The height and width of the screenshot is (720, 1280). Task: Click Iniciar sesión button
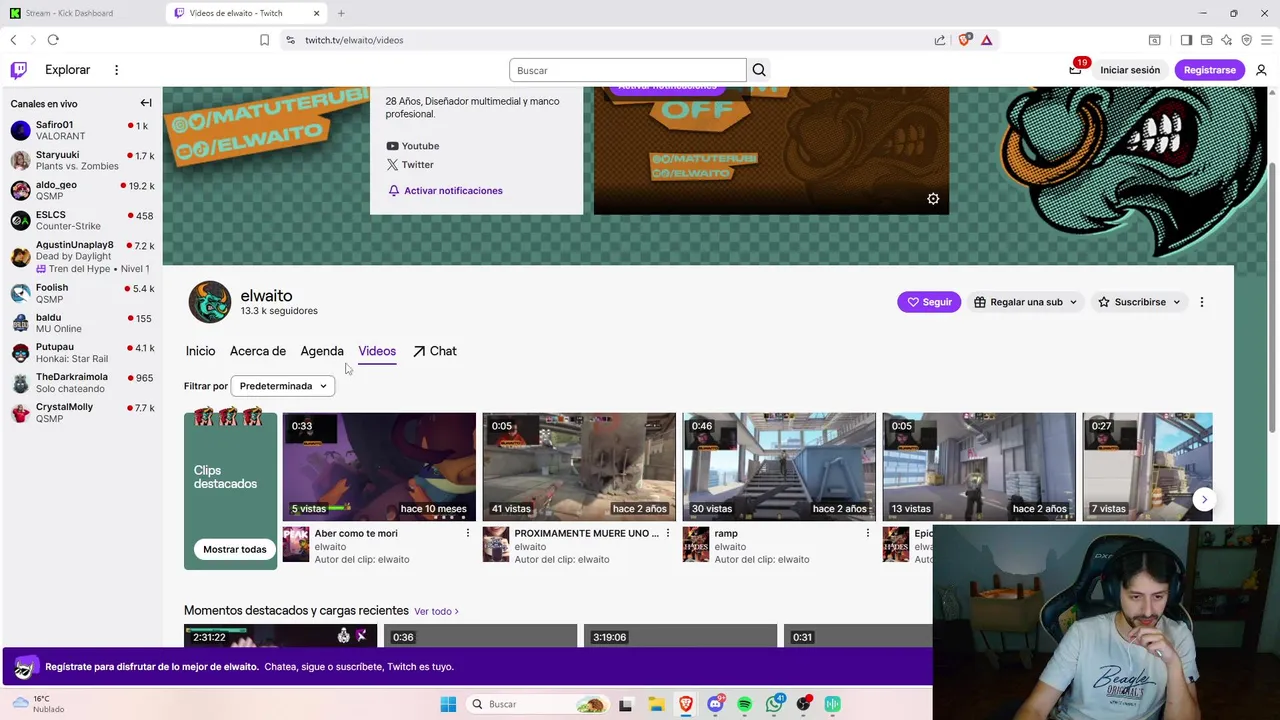pyautogui.click(x=1130, y=70)
